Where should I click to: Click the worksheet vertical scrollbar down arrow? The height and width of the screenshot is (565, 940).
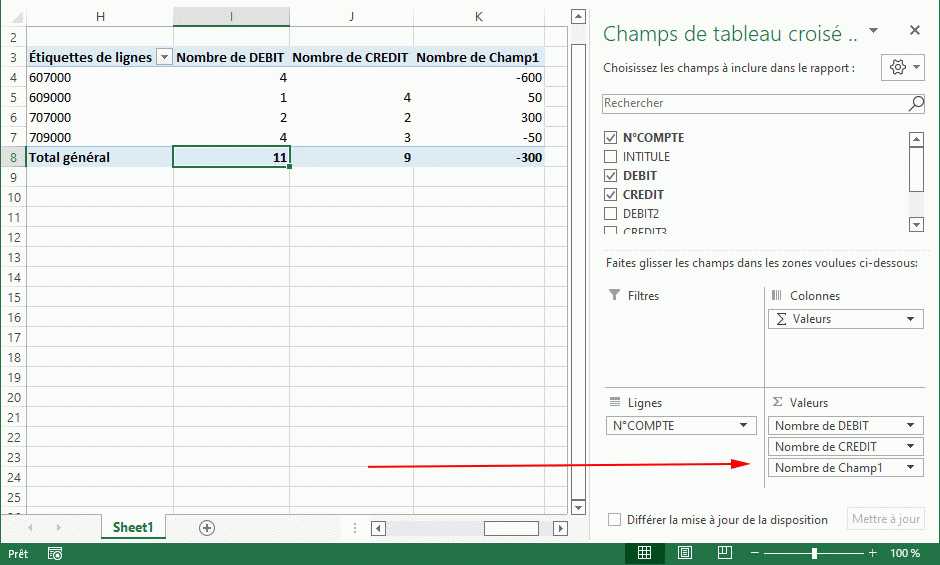[x=578, y=507]
